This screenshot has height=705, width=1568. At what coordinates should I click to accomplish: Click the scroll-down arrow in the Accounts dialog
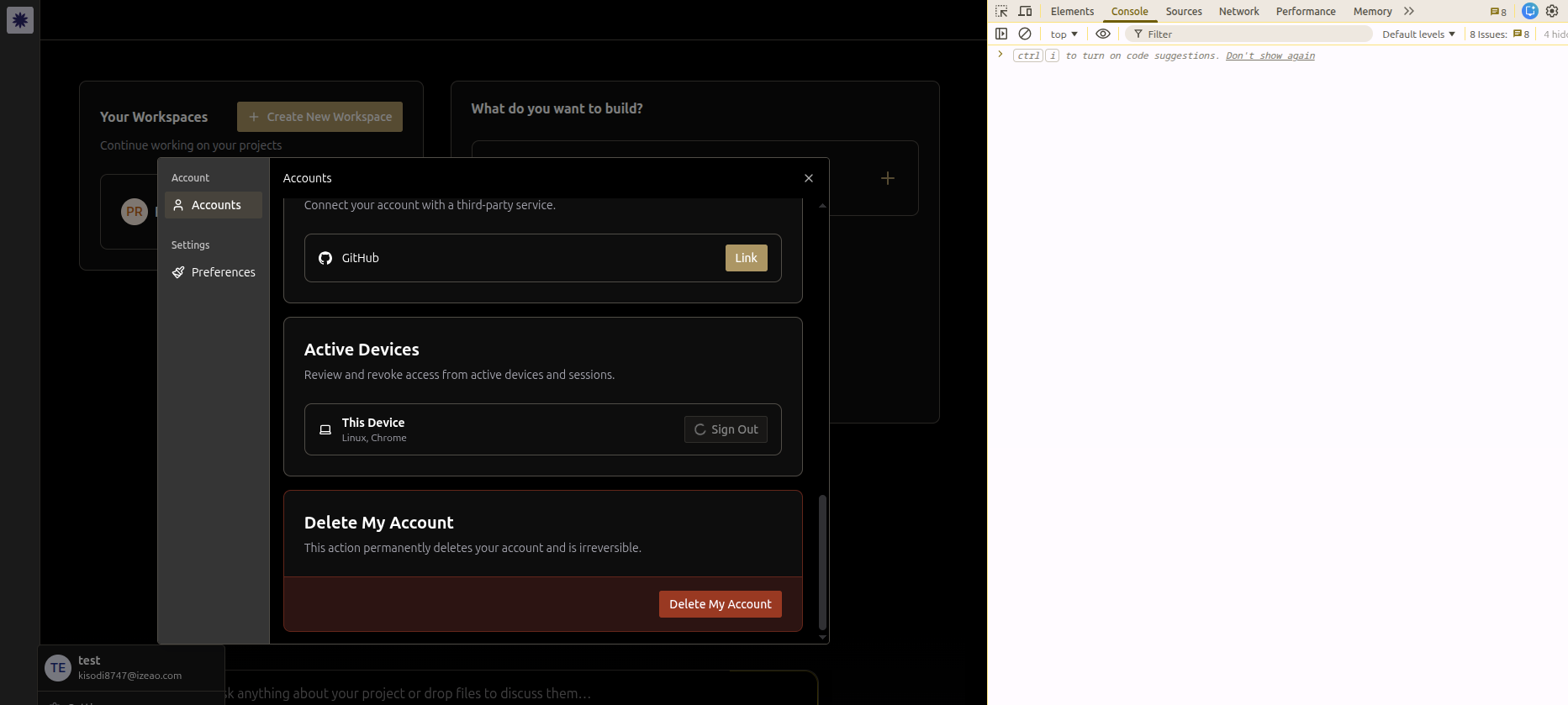coord(822,638)
